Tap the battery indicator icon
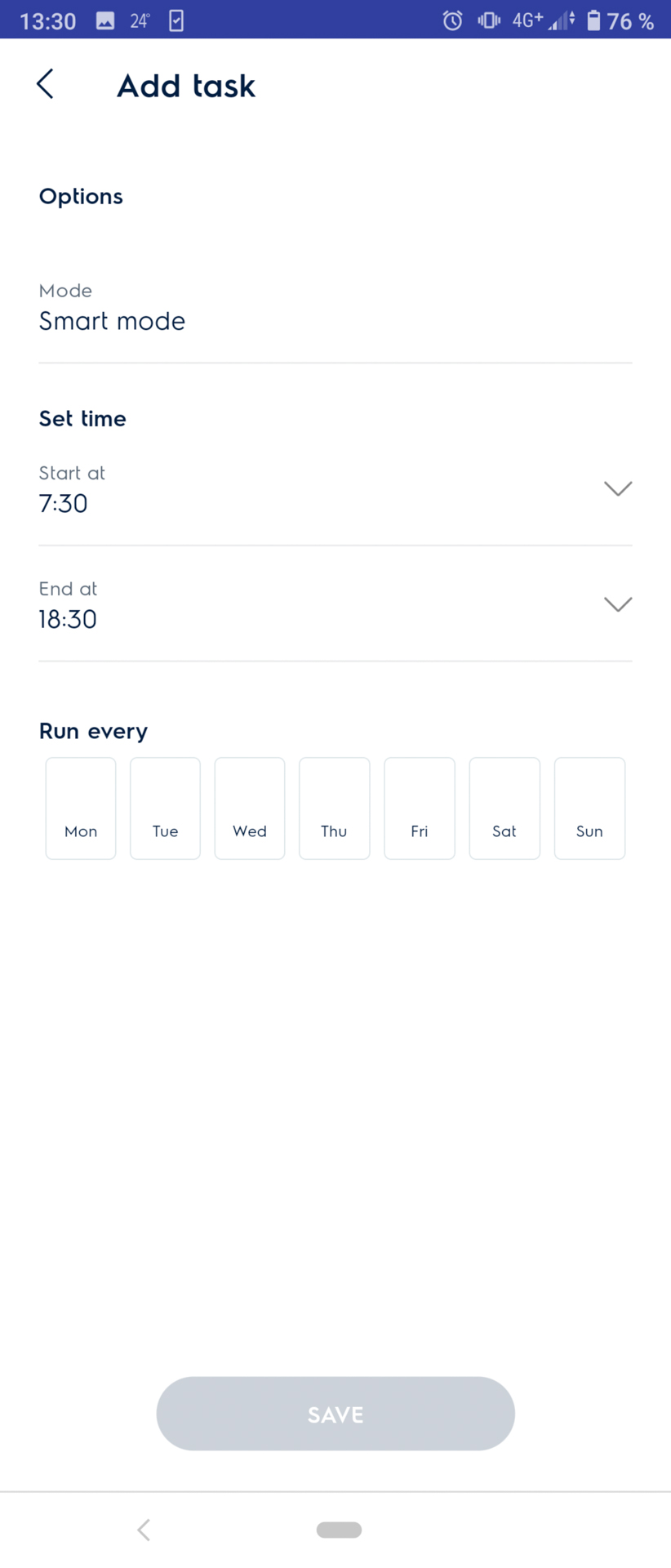 [593, 20]
